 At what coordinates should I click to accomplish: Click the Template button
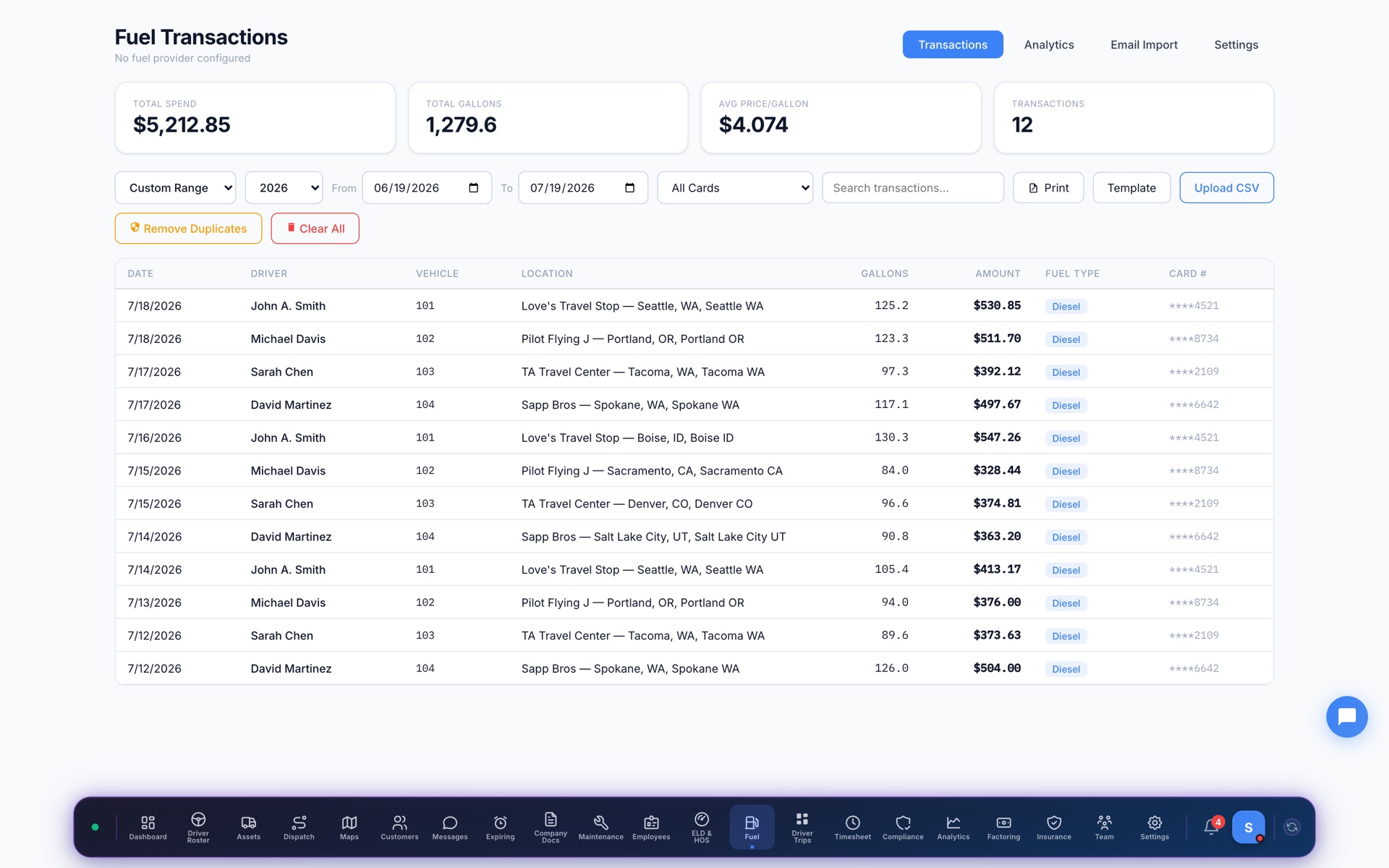coord(1131,188)
